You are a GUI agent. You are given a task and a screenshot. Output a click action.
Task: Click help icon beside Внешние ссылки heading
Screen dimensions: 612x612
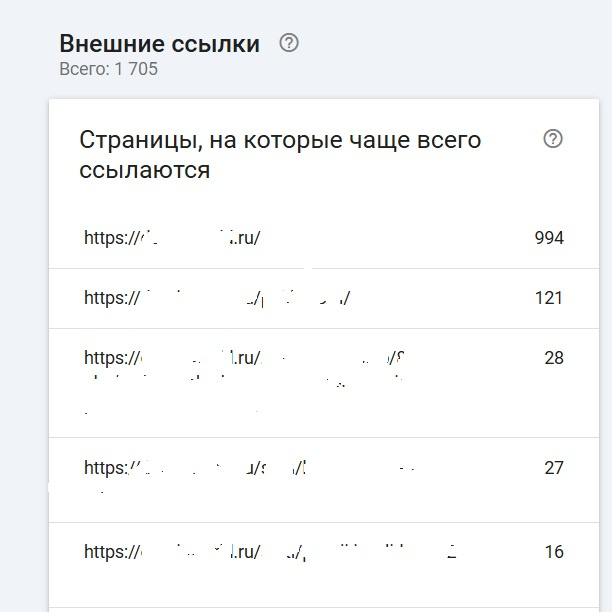(289, 43)
